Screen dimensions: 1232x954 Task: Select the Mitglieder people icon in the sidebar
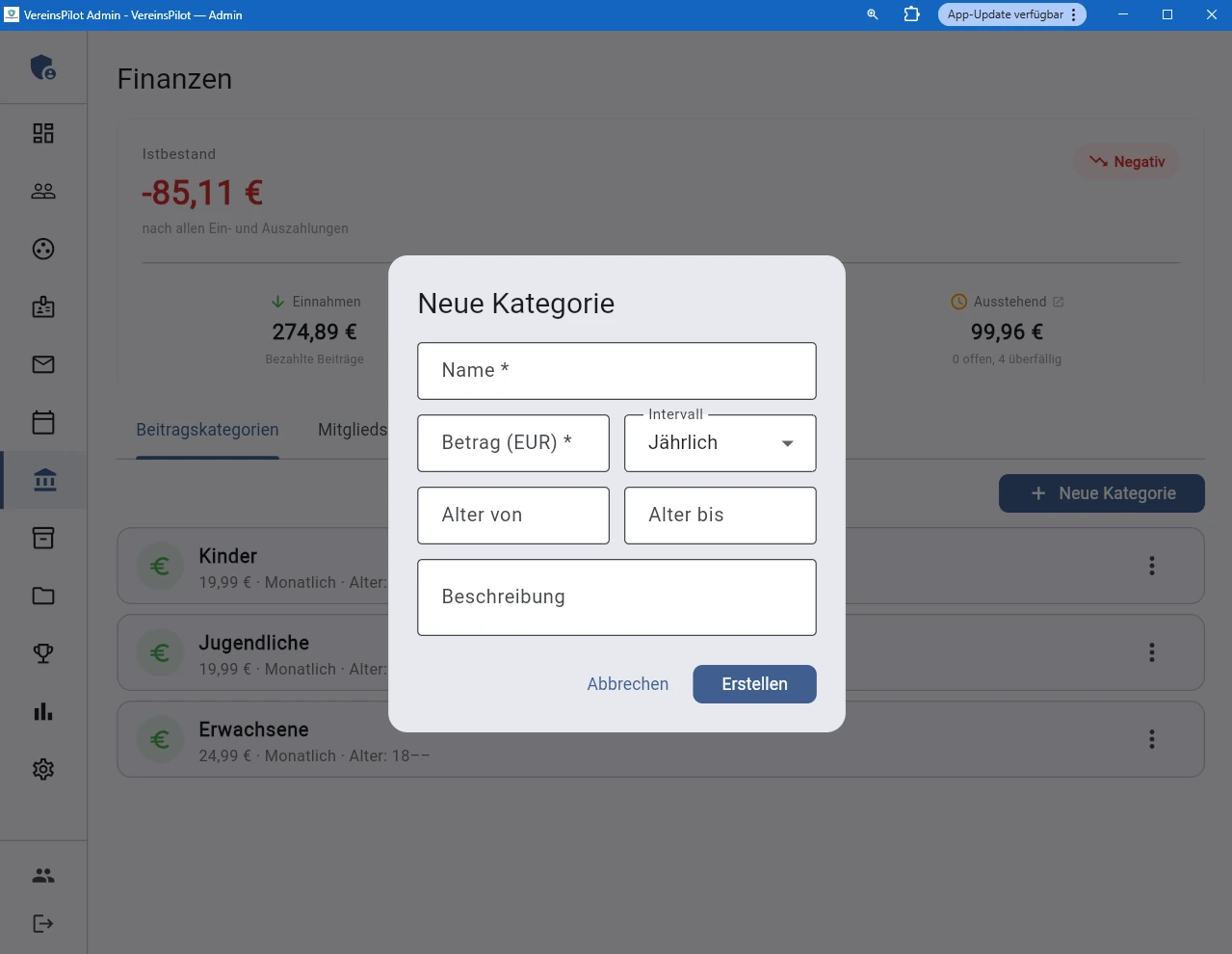click(x=42, y=190)
